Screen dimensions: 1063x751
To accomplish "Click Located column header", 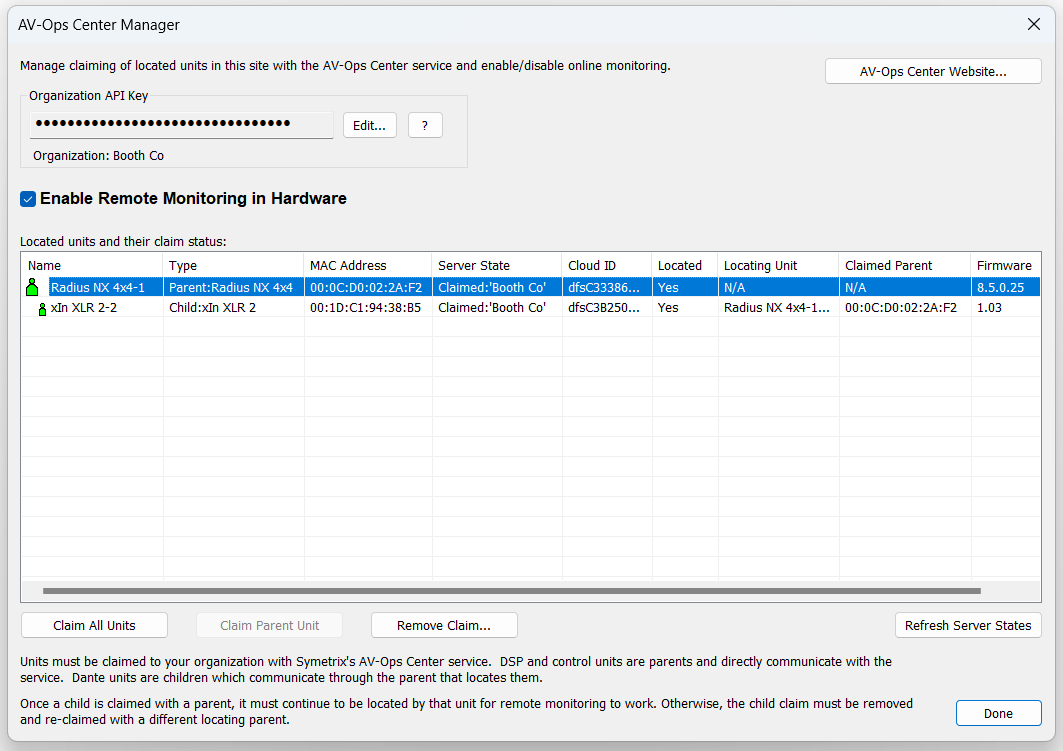I will (685, 266).
